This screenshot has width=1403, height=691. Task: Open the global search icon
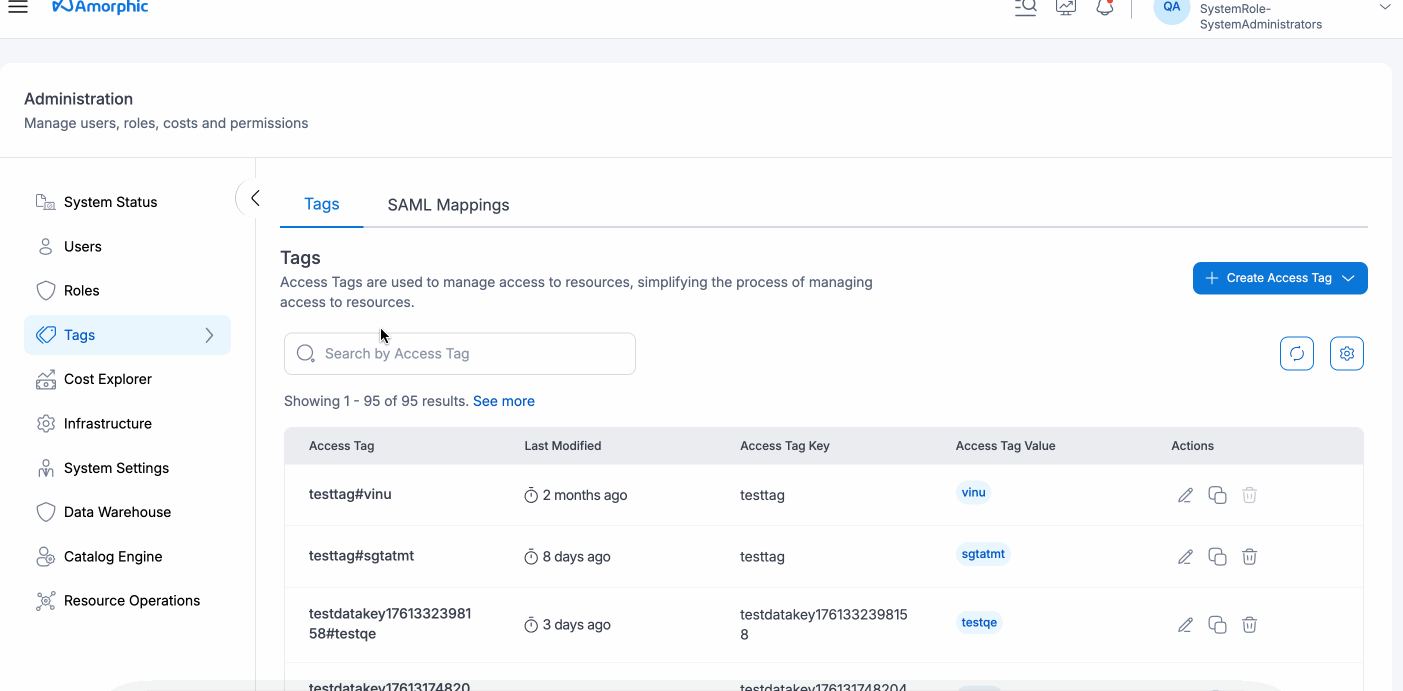[1025, 8]
